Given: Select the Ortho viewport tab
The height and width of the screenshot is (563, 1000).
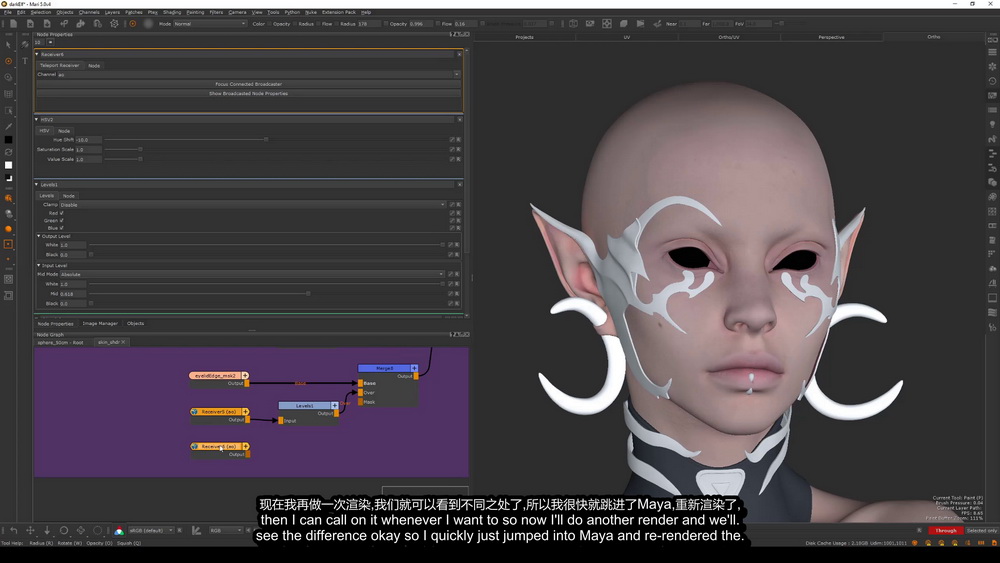Looking at the screenshot, I should pos(934,37).
